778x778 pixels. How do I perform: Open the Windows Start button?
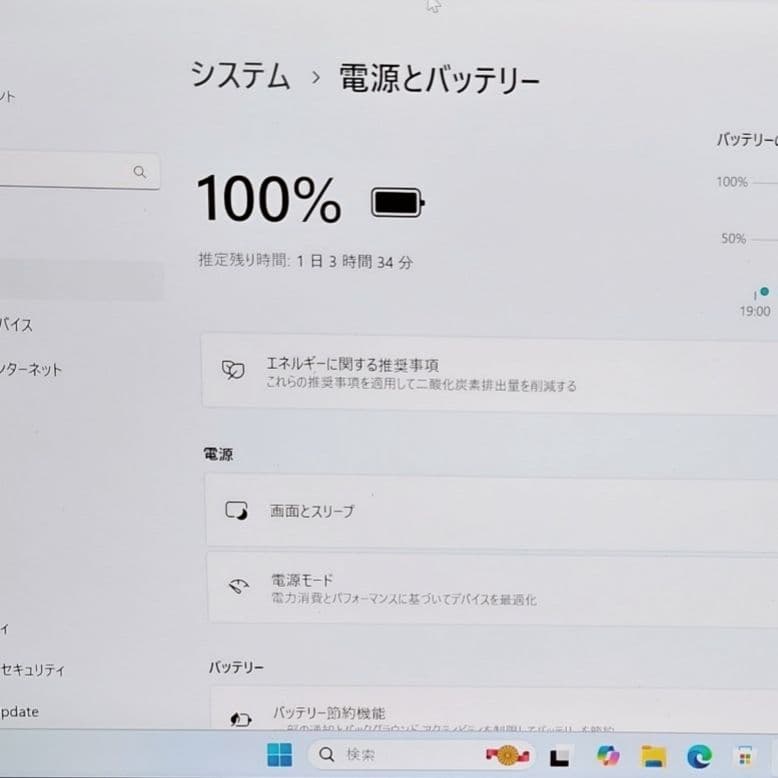coord(279,754)
